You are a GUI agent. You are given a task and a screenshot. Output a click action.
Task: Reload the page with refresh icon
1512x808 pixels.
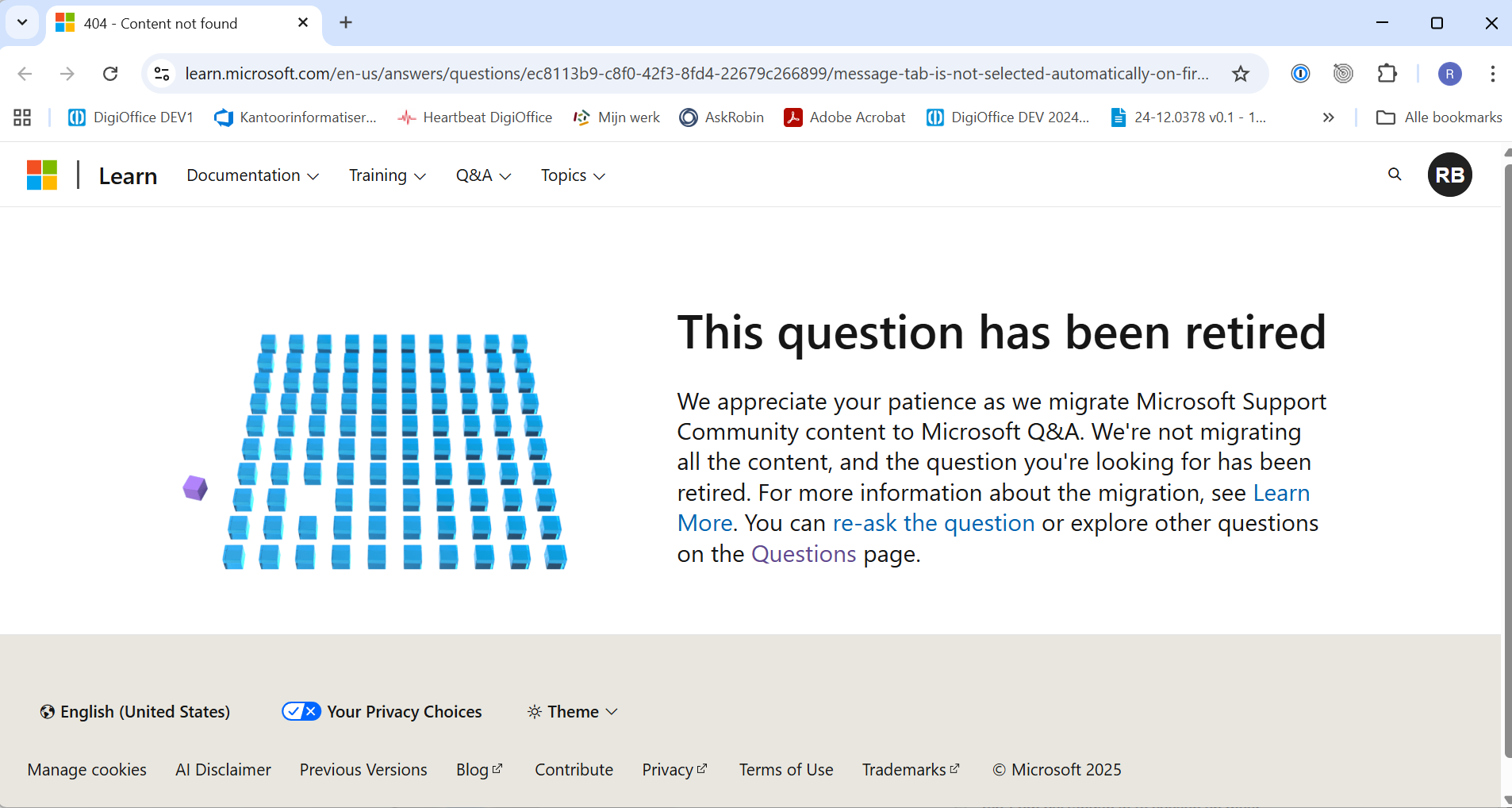[x=110, y=74]
